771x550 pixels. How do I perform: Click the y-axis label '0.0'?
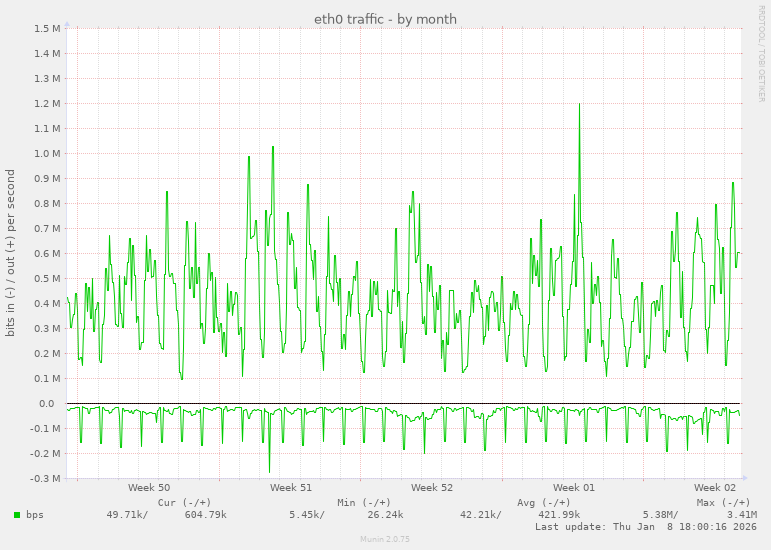[x=47, y=404]
